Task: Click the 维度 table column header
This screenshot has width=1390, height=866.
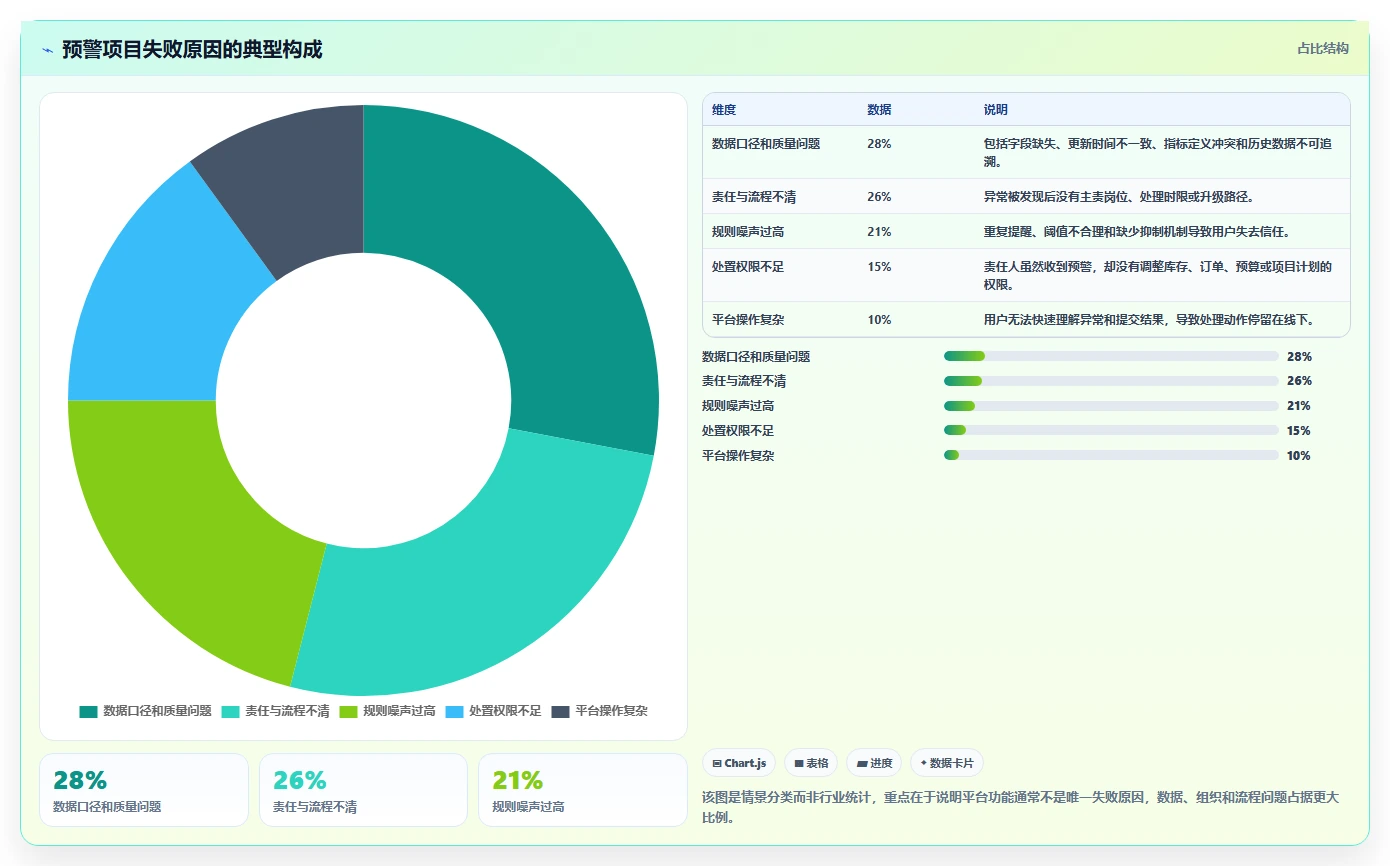Action: coord(724,110)
